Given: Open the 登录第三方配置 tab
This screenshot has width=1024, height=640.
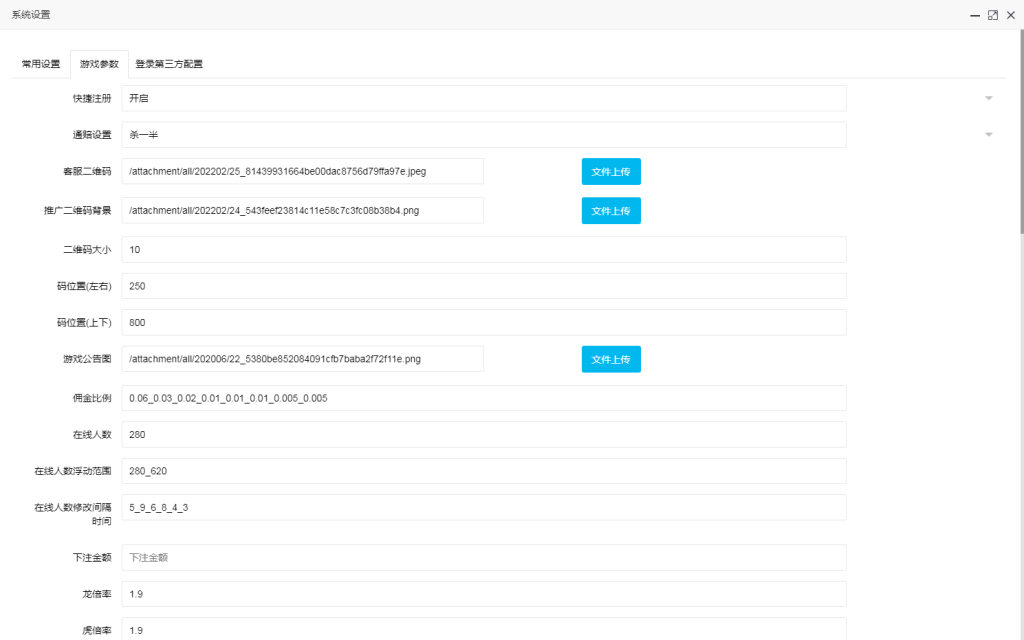Looking at the screenshot, I should tap(169, 64).
